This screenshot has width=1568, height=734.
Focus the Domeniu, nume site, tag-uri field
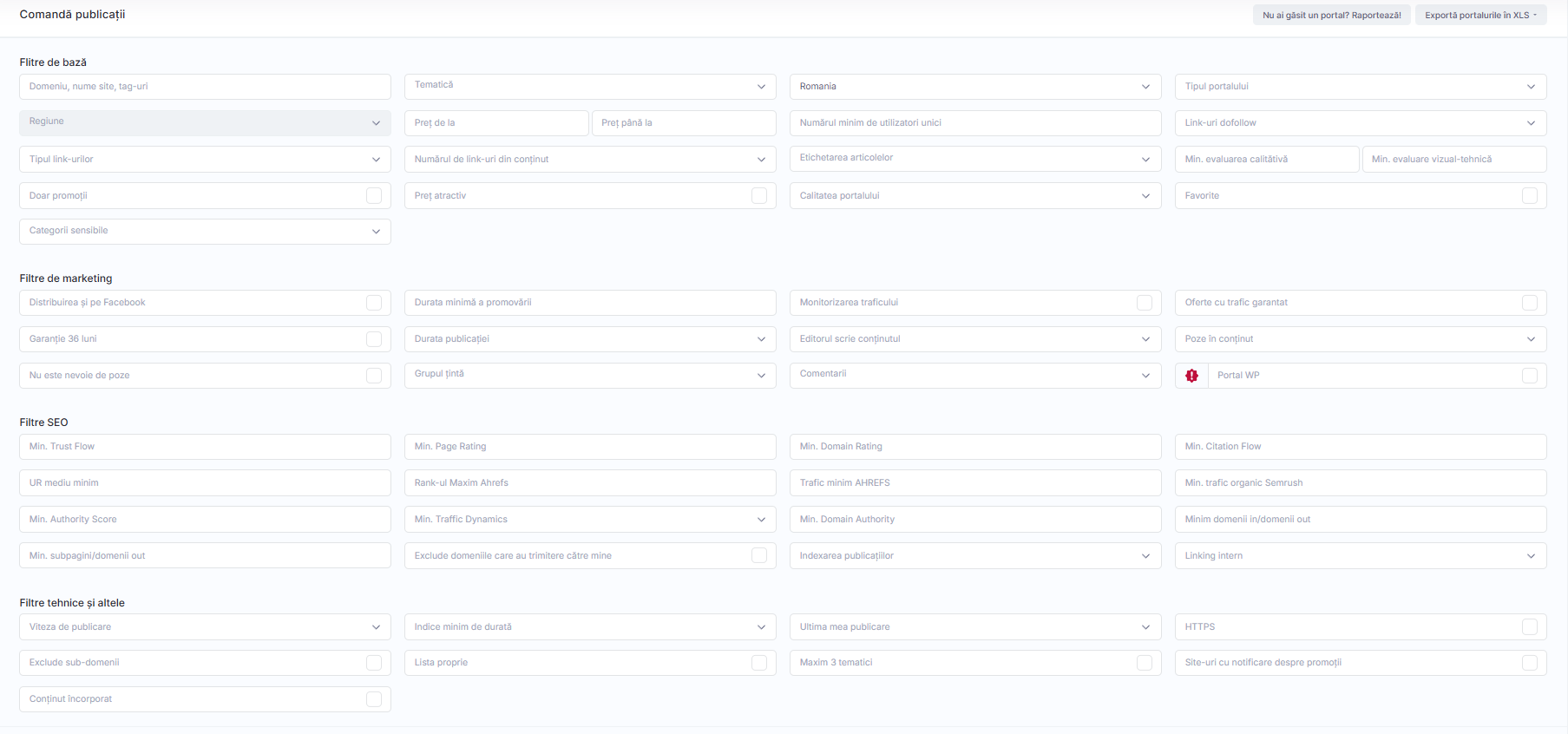click(205, 87)
